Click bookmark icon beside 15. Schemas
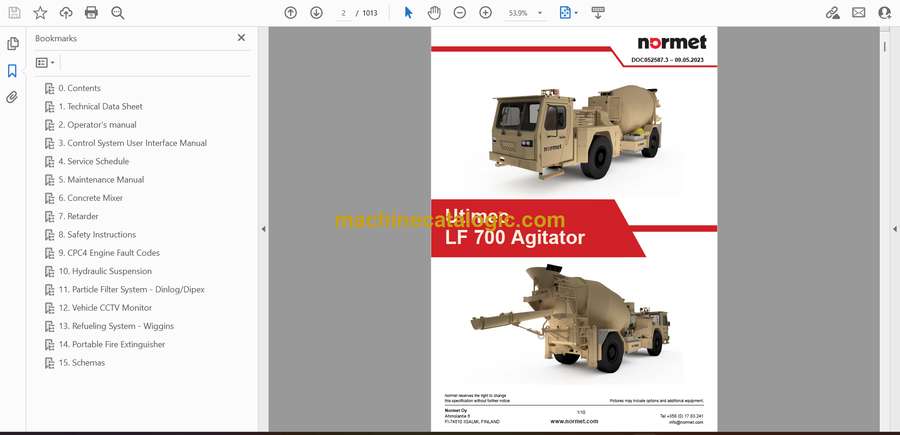This screenshot has height=435, width=900. tap(49, 363)
